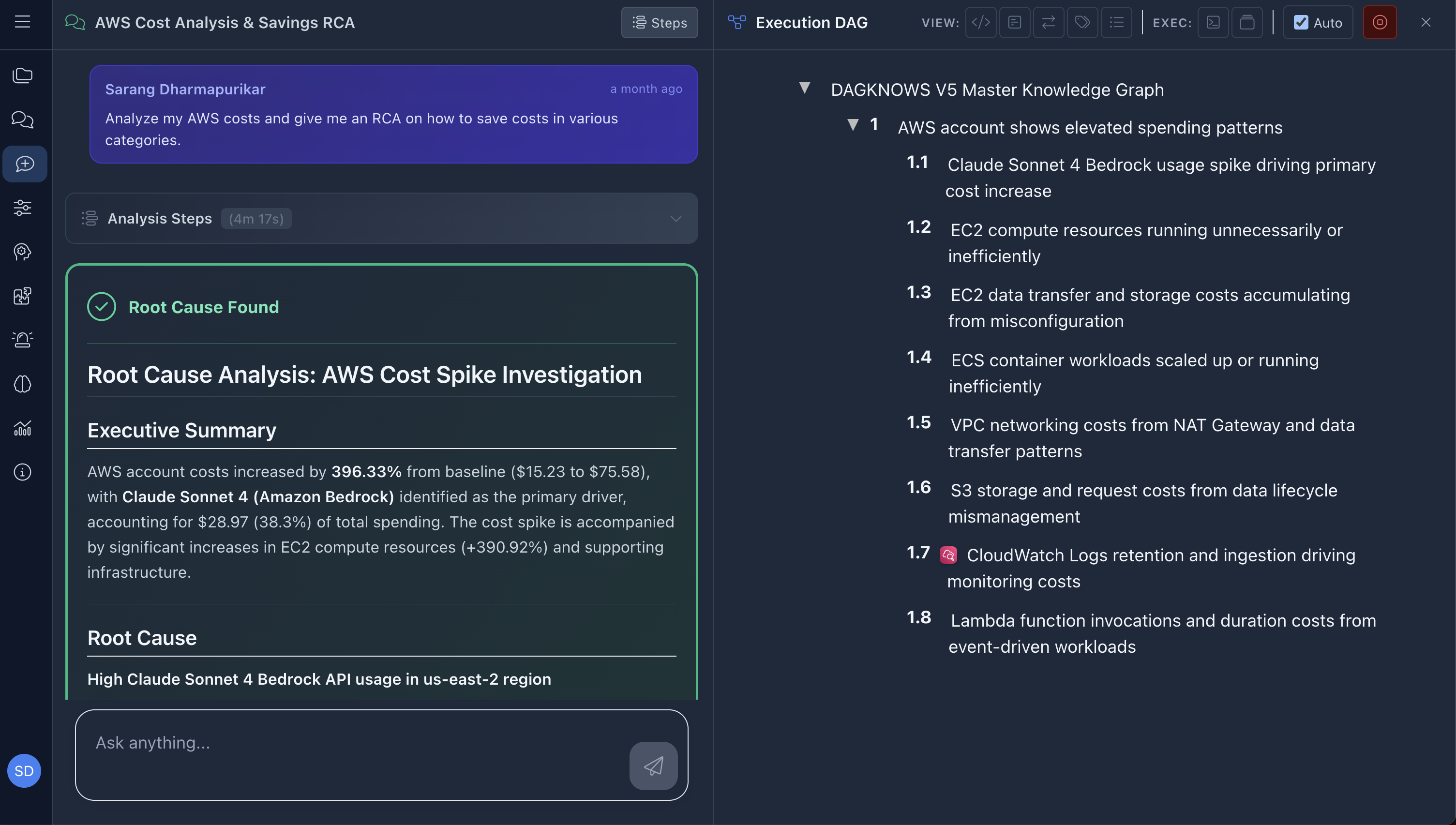Select the alerts siren icon in sidebar
Viewport: 1456px width, 825px height.
pyautogui.click(x=23, y=340)
